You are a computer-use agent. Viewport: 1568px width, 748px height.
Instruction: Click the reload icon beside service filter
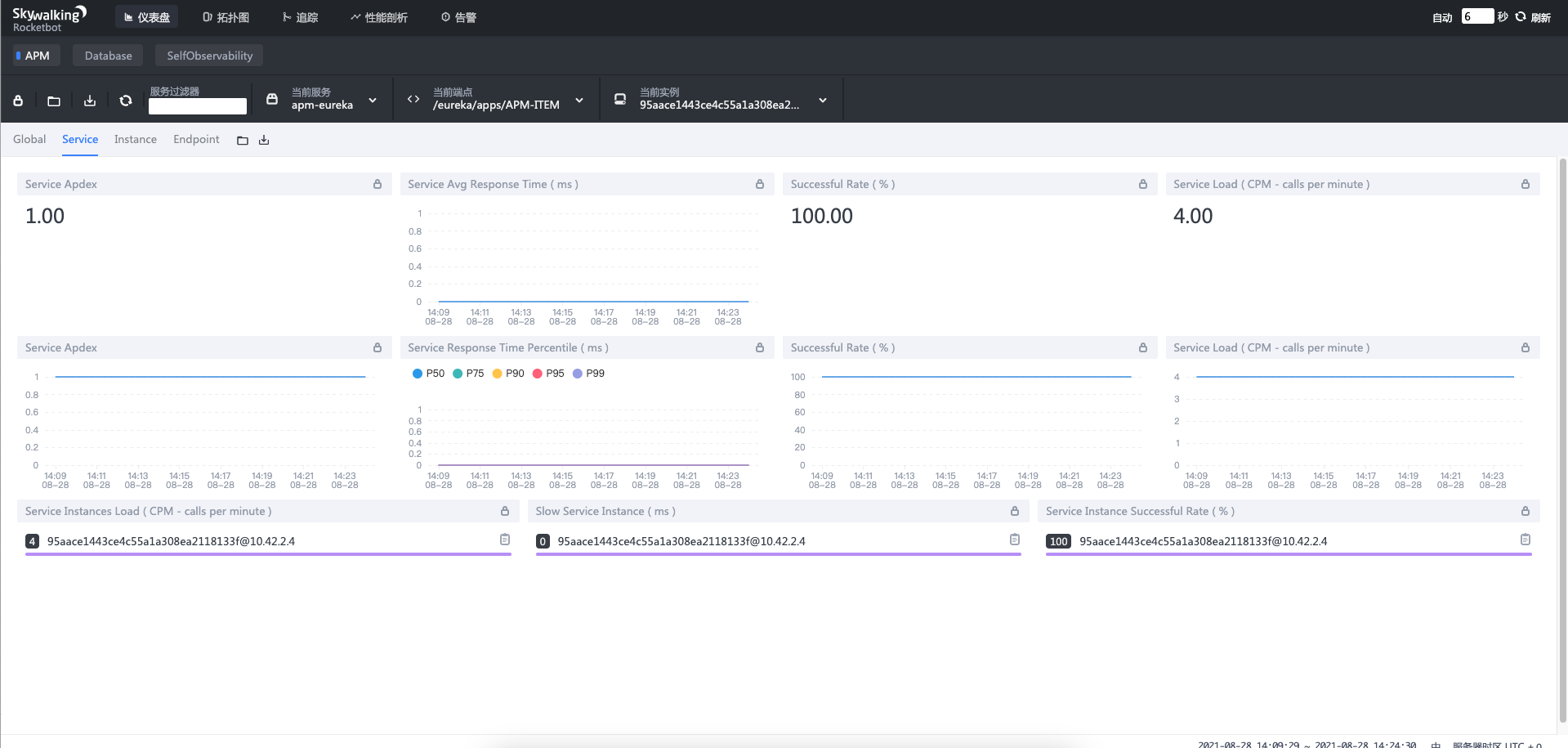(126, 101)
